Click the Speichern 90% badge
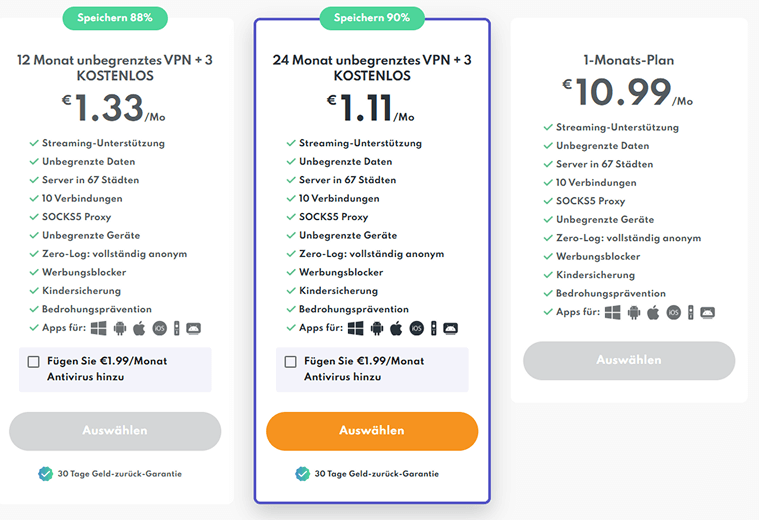This screenshot has height=520, width=759. point(372,18)
